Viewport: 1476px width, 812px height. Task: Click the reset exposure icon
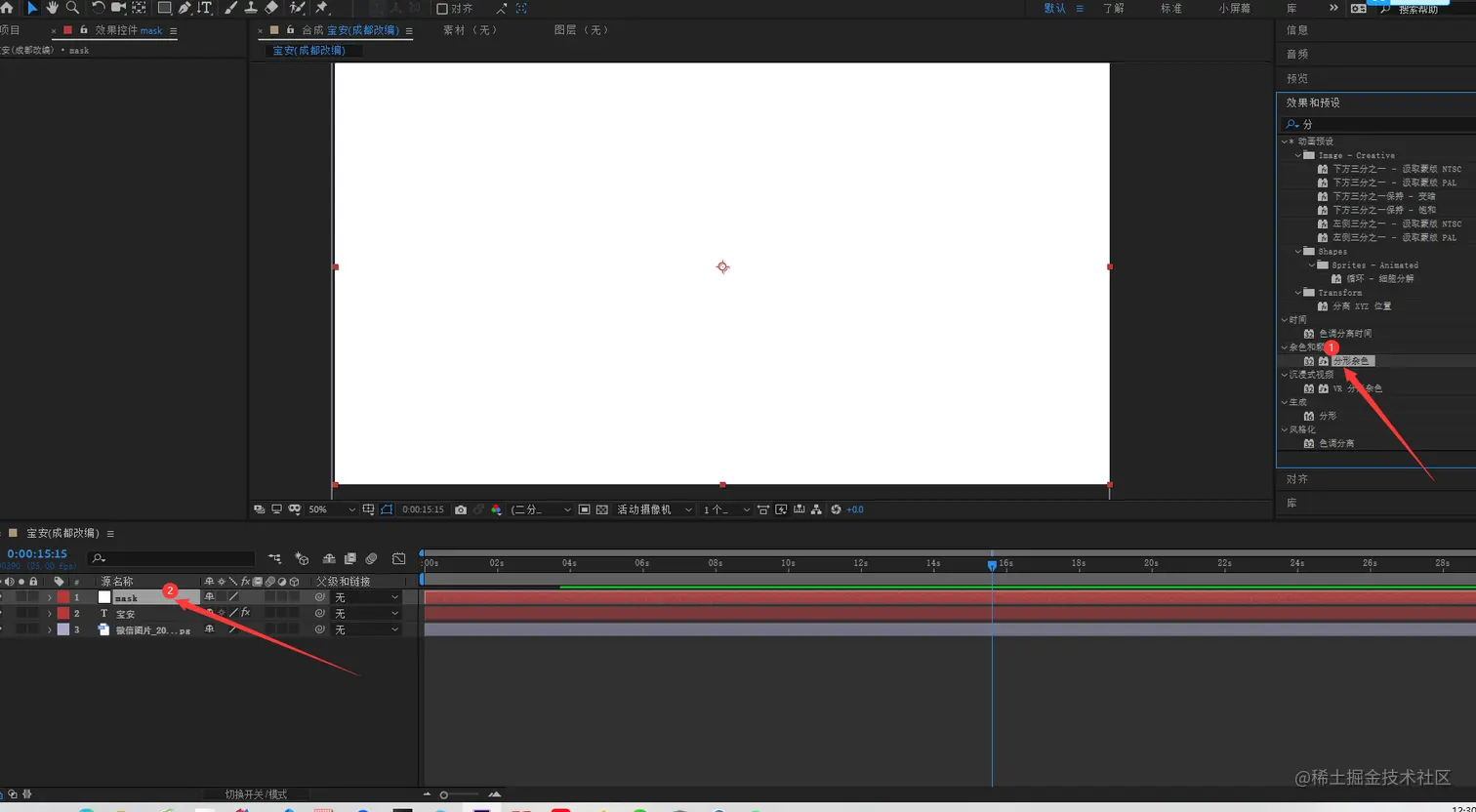tap(836, 509)
